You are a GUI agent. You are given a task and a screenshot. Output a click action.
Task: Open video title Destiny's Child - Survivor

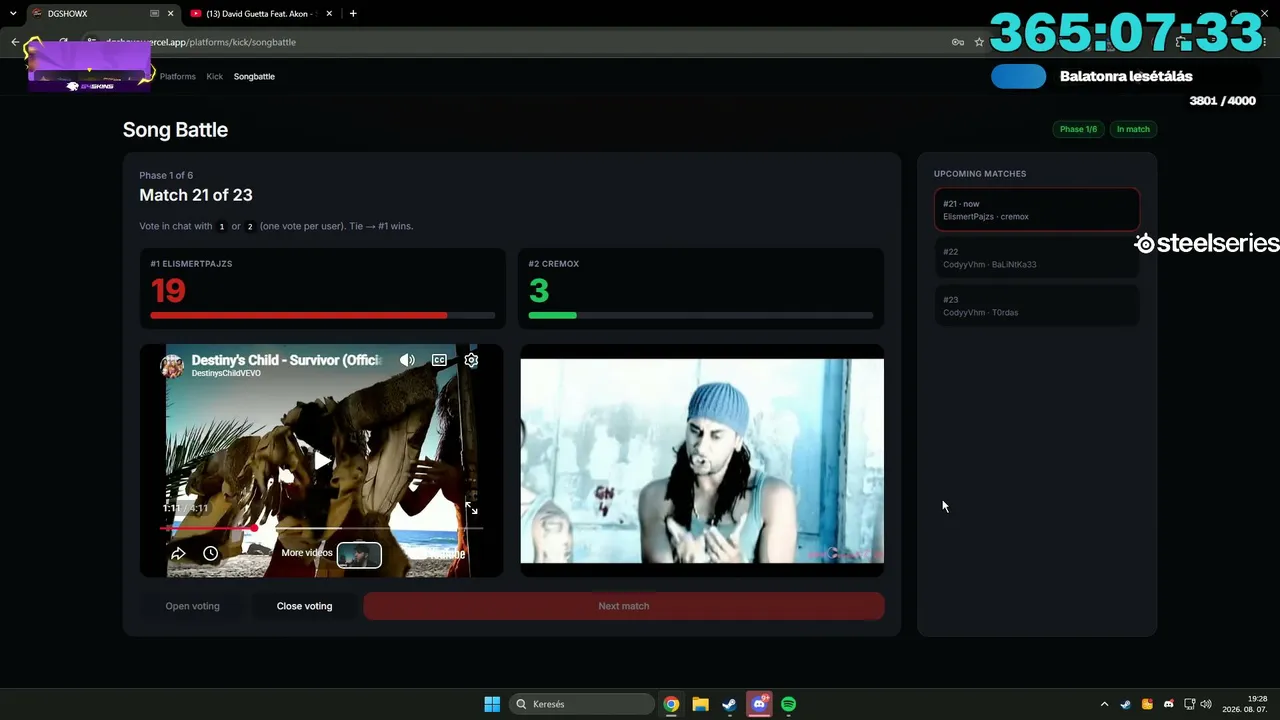(285, 360)
